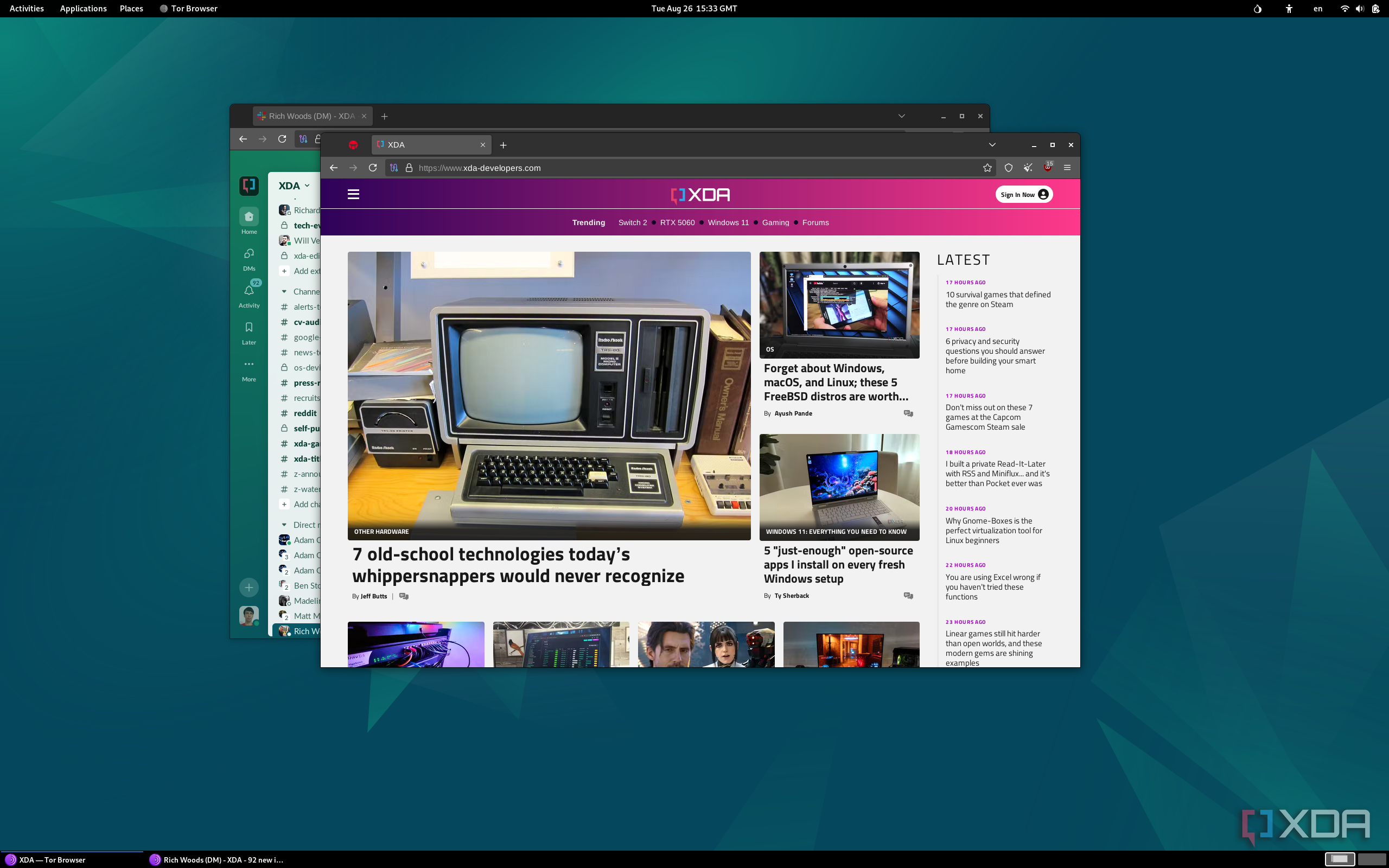
Task: Toggle the accessibility menu in top bar
Action: coord(1289,9)
